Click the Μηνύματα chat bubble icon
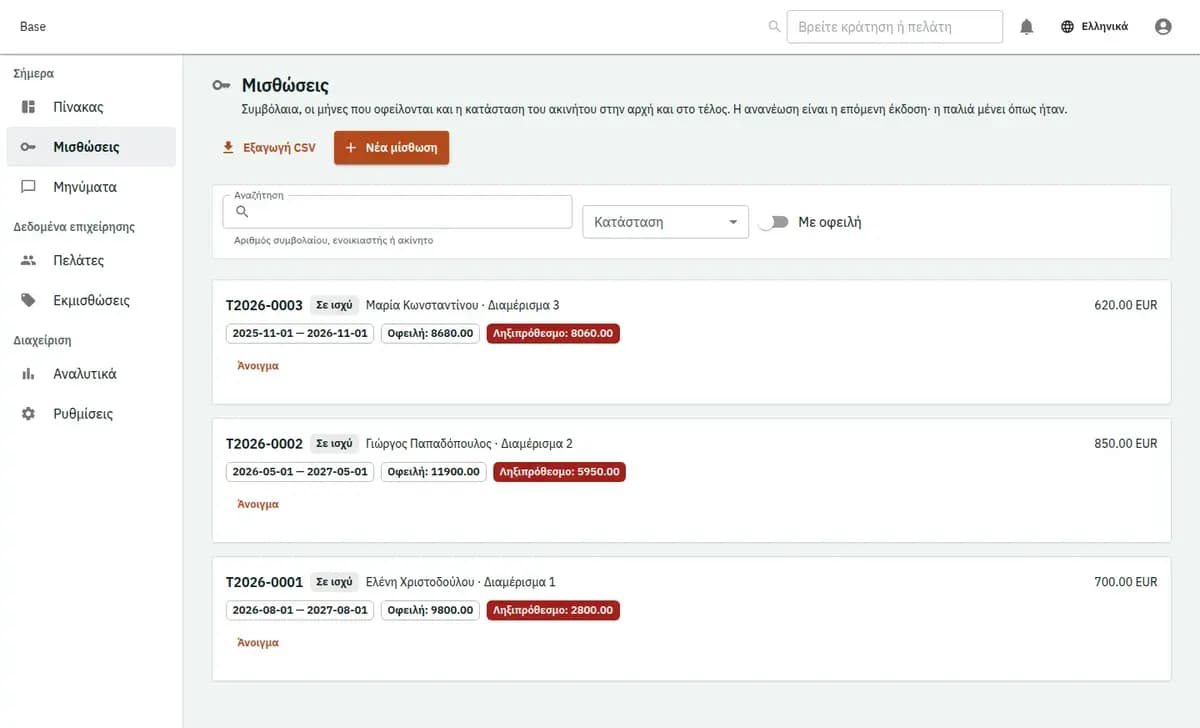Viewport: 1200px width, 728px height. point(29,187)
